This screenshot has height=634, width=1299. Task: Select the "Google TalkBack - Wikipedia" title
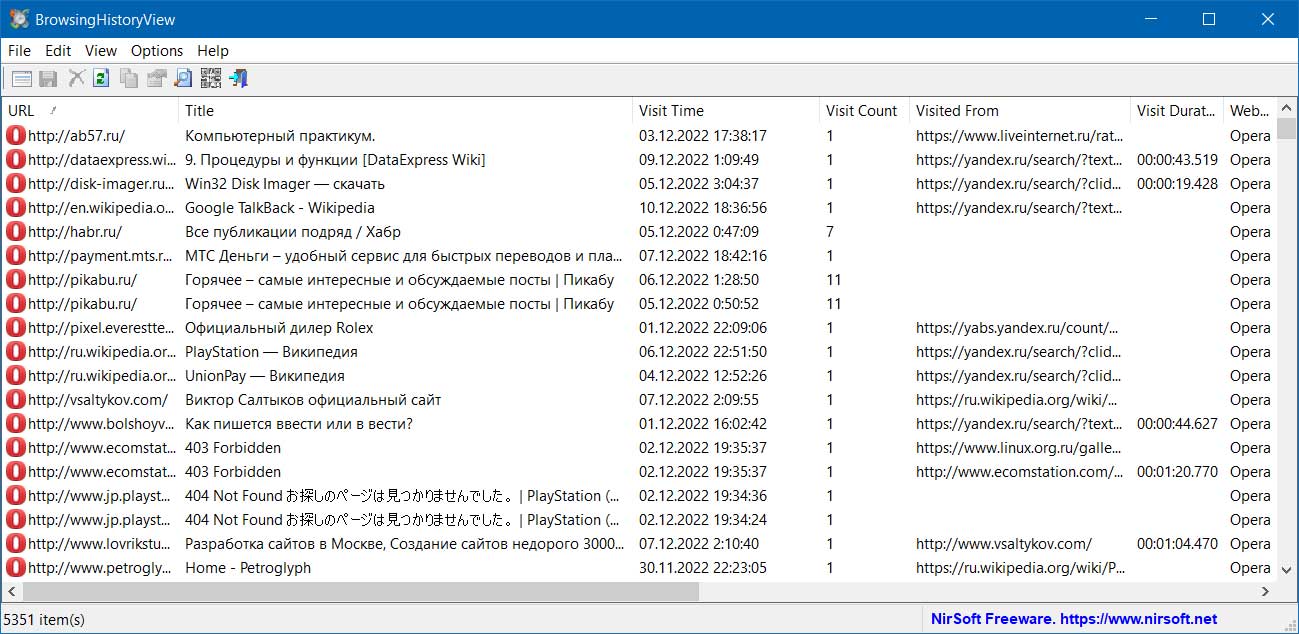[280, 207]
